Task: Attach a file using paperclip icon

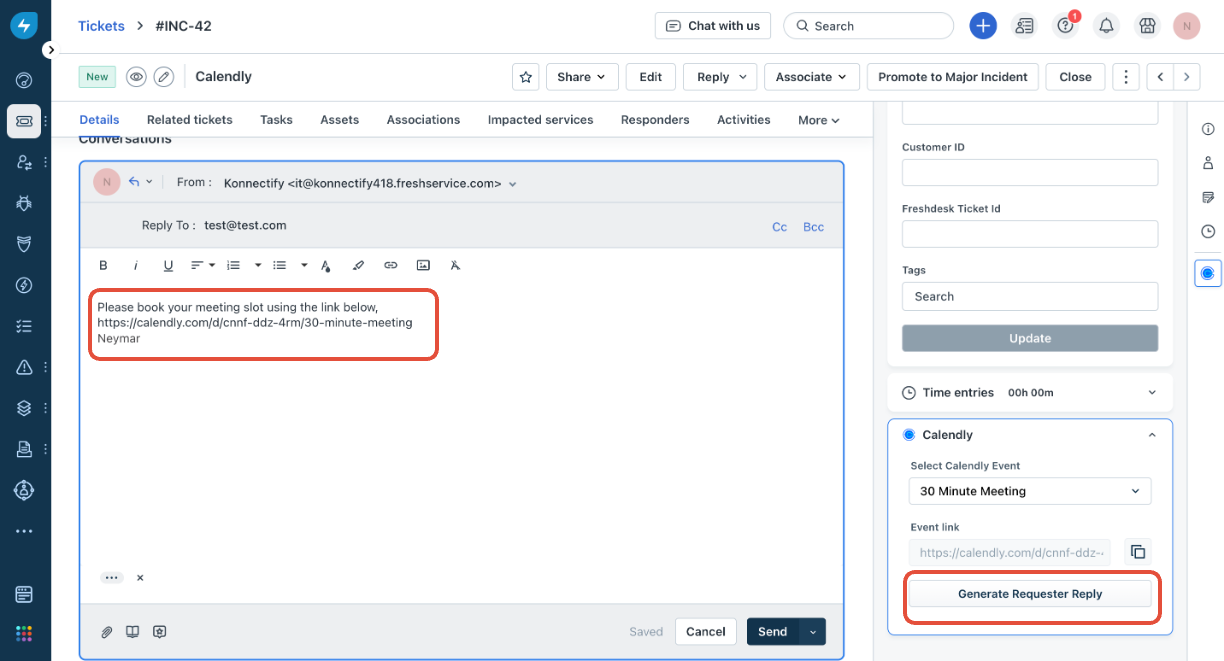Action: pos(107,632)
